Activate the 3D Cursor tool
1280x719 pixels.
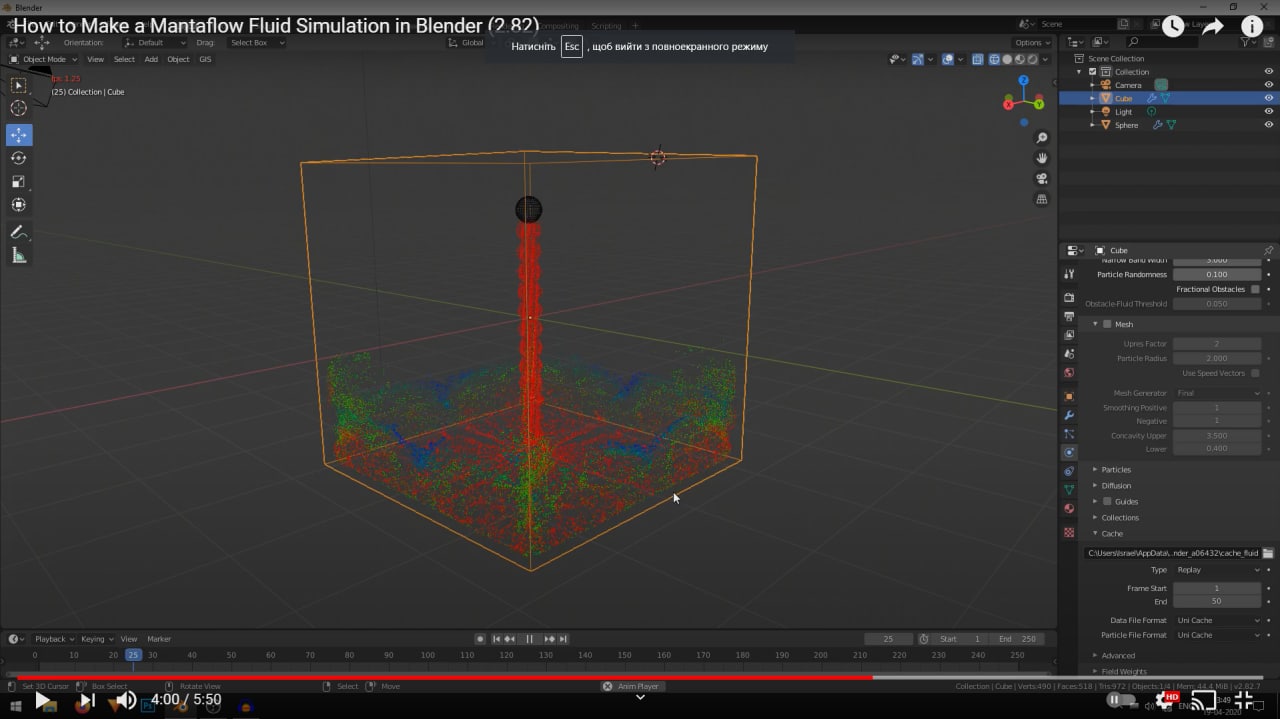pyautogui.click(x=19, y=108)
